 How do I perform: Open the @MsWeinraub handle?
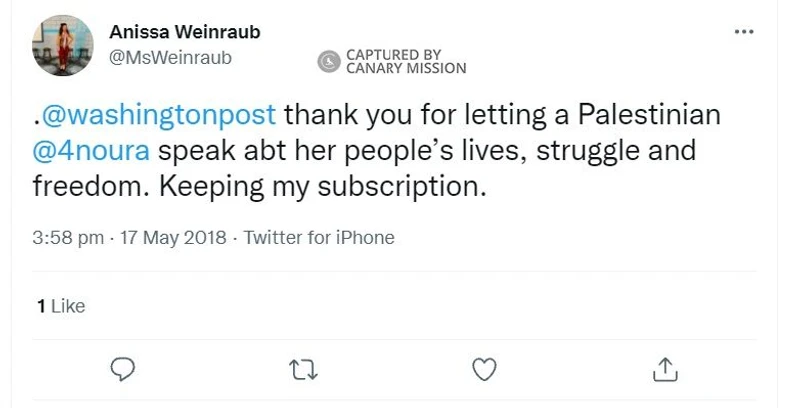click(169, 57)
